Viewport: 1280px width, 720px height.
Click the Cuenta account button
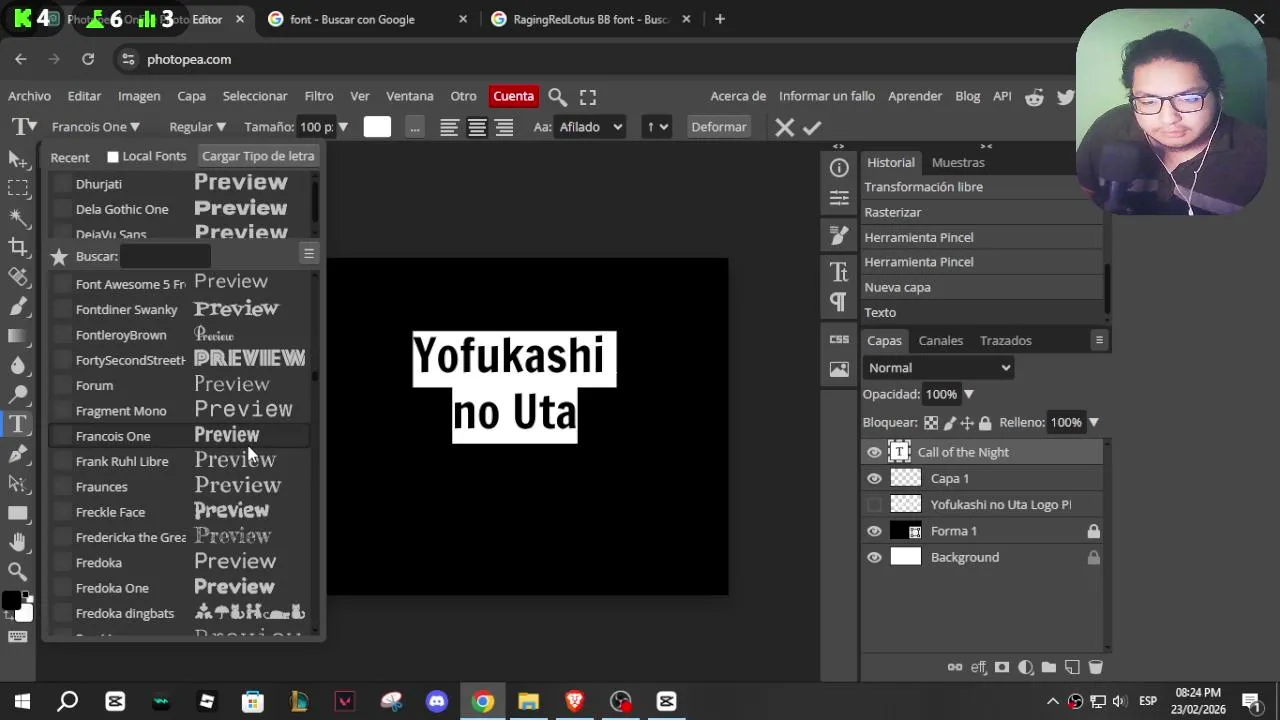513,96
